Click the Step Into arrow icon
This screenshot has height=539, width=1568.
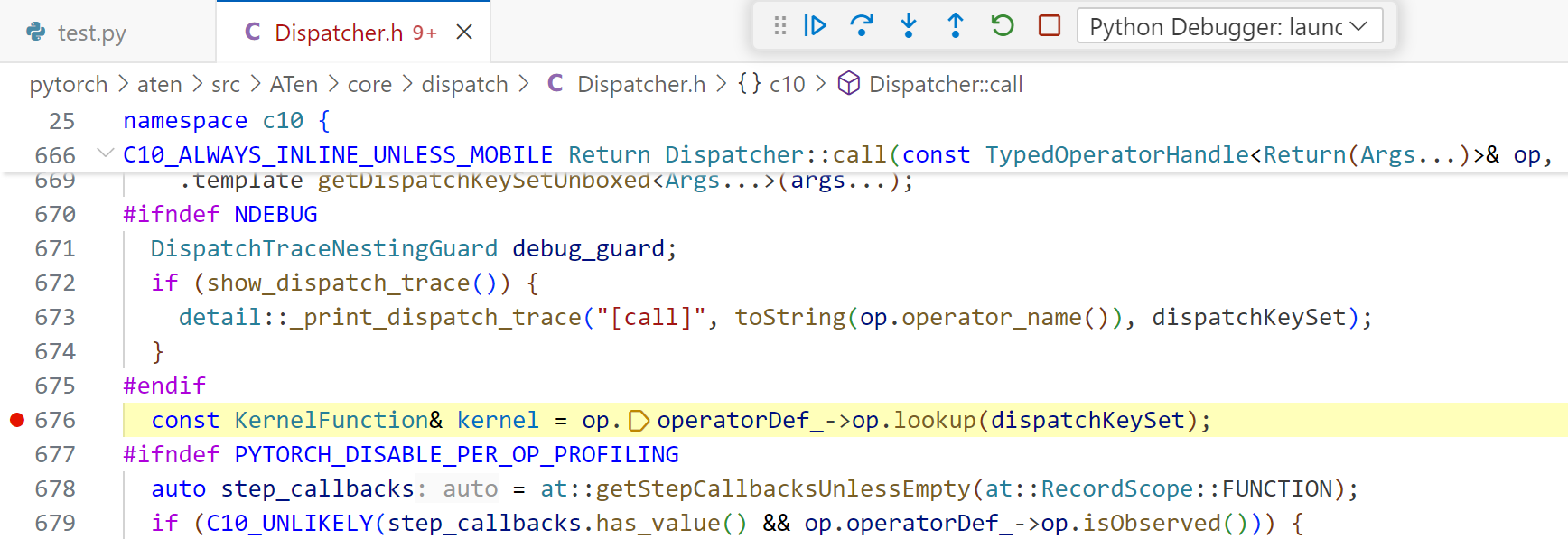[909, 25]
